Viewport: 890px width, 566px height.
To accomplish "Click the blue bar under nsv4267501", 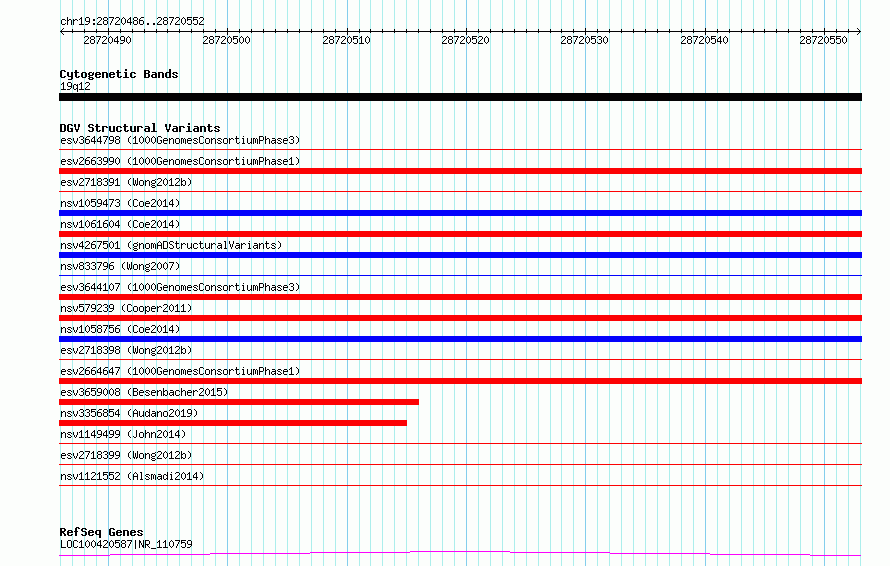I will point(460,255).
